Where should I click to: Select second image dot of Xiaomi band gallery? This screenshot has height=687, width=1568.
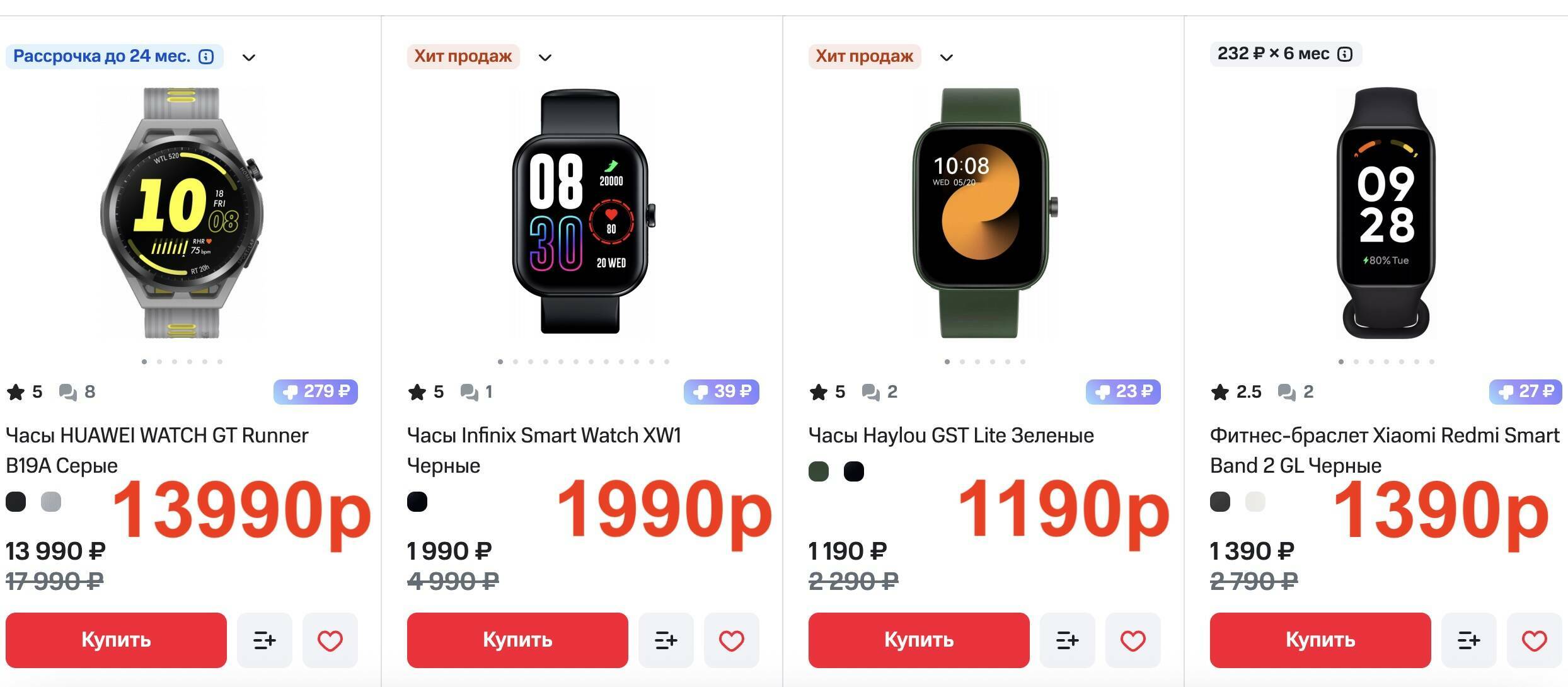(1356, 362)
